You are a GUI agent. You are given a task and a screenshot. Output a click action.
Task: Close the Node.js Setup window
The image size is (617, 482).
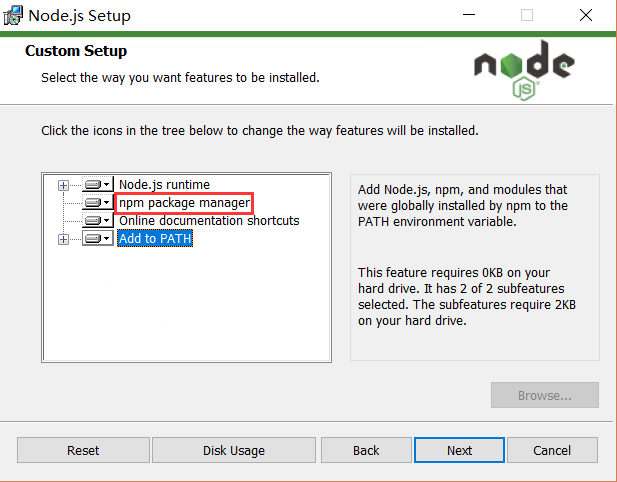coord(586,15)
